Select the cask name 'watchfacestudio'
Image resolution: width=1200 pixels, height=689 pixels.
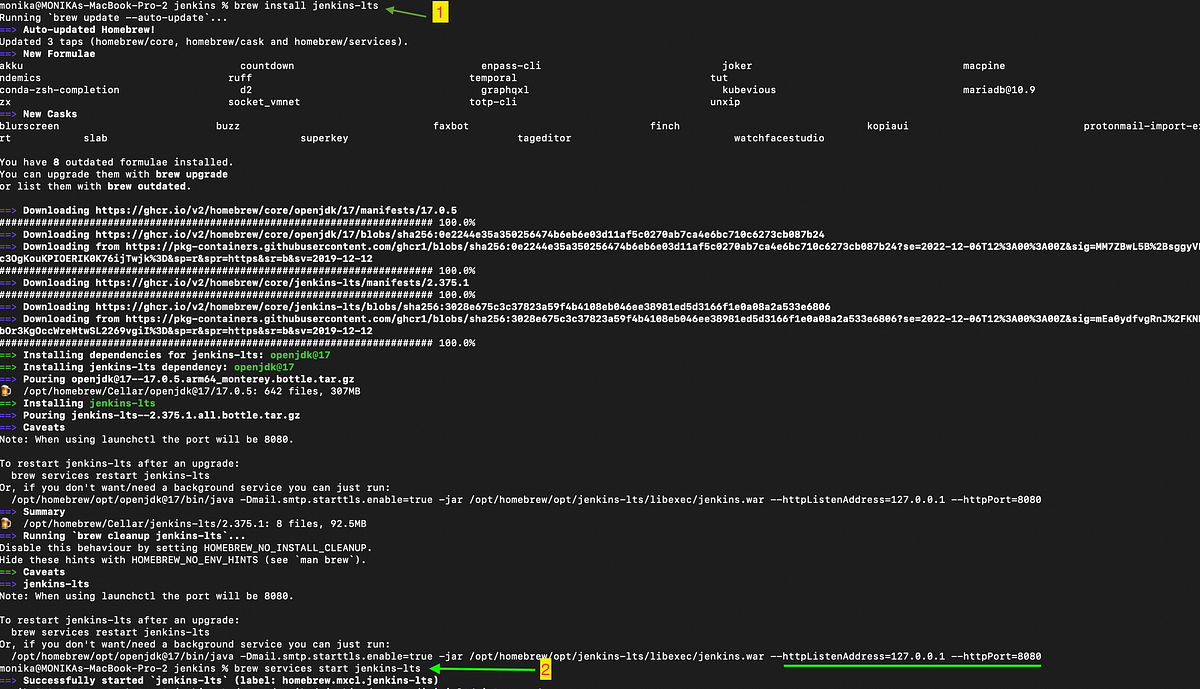[779, 138]
